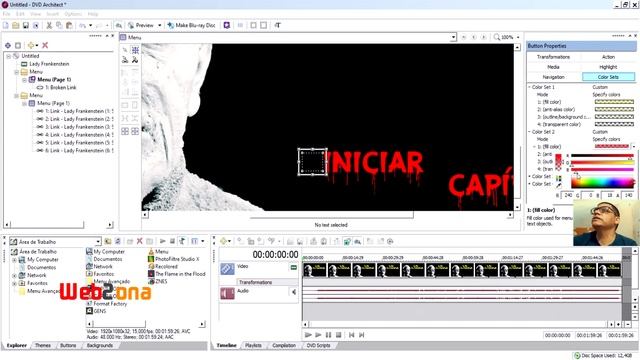Image resolution: width=640 pixels, height=360 pixels.
Task: Open the Menu selector dropdown above preview
Action: click(x=453, y=37)
